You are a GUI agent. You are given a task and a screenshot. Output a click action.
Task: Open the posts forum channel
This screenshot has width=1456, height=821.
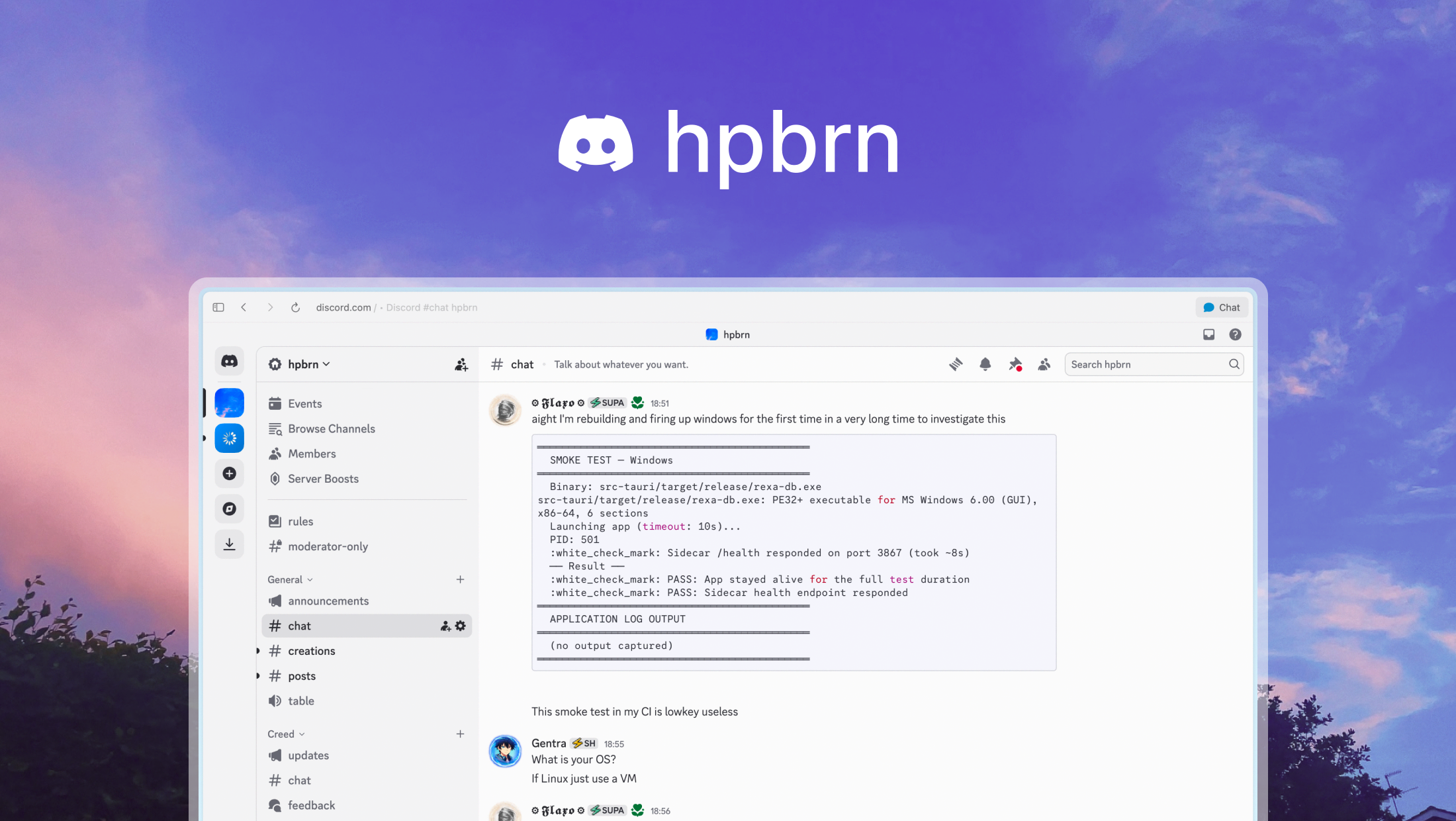pyautogui.click(x=367, y=676)
